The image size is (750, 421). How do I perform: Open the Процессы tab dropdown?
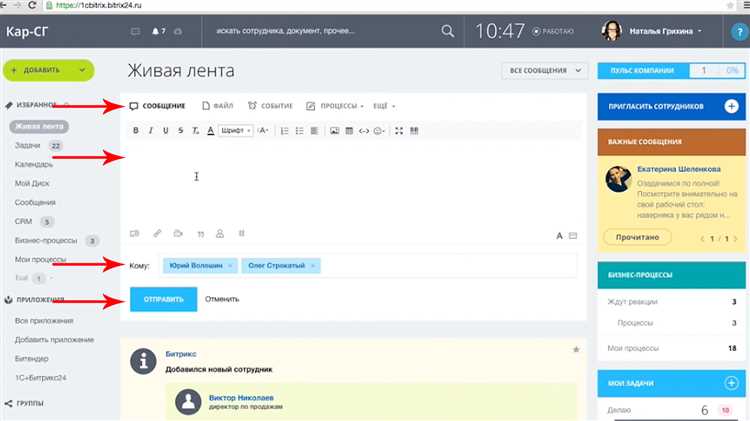coord(335,106)
